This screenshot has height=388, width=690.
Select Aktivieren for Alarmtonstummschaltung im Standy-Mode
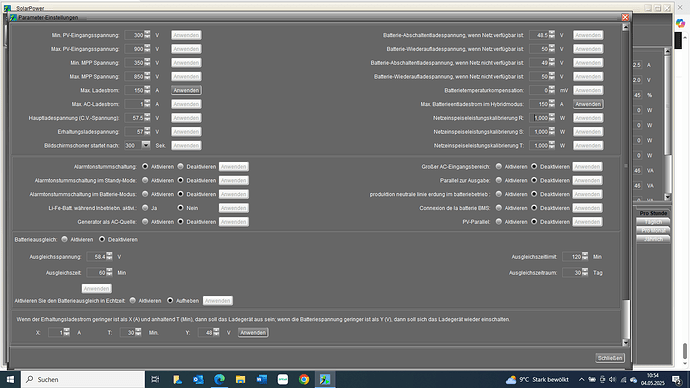(x=145, y=180)
